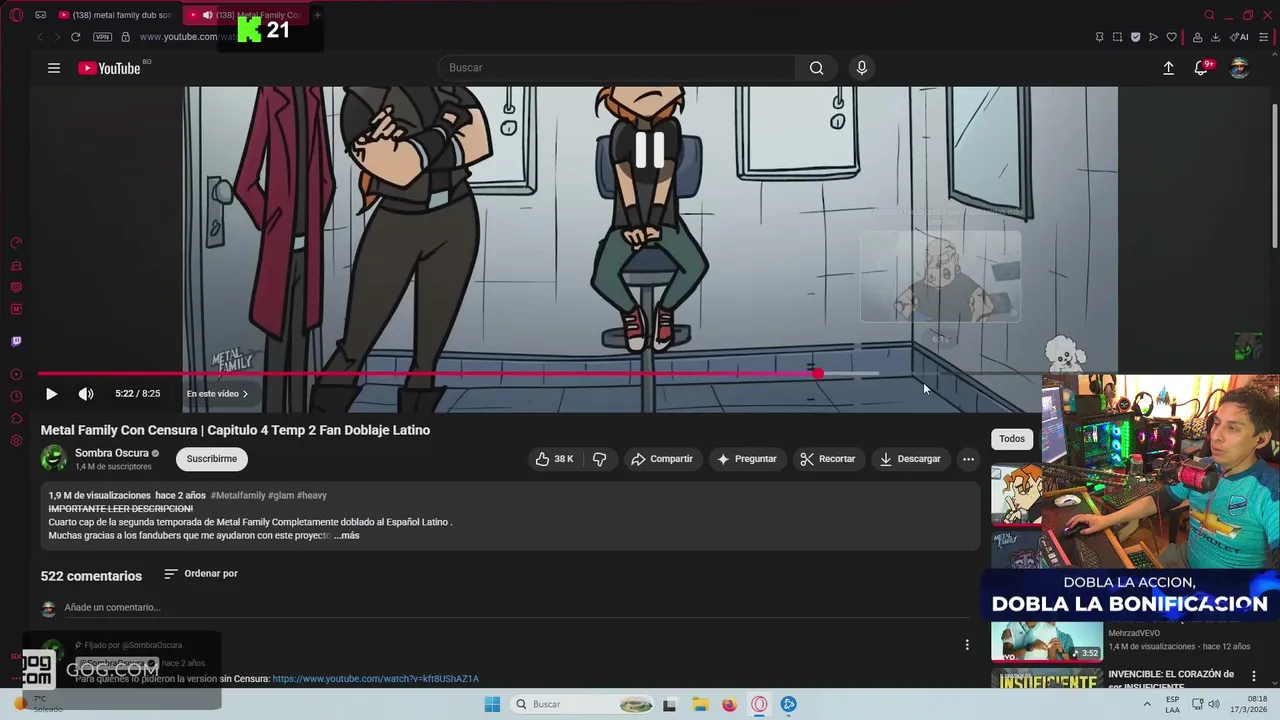This screenshot has height=720, width=1280.
Task: Open more video actions menu
Action: point(968,459)
